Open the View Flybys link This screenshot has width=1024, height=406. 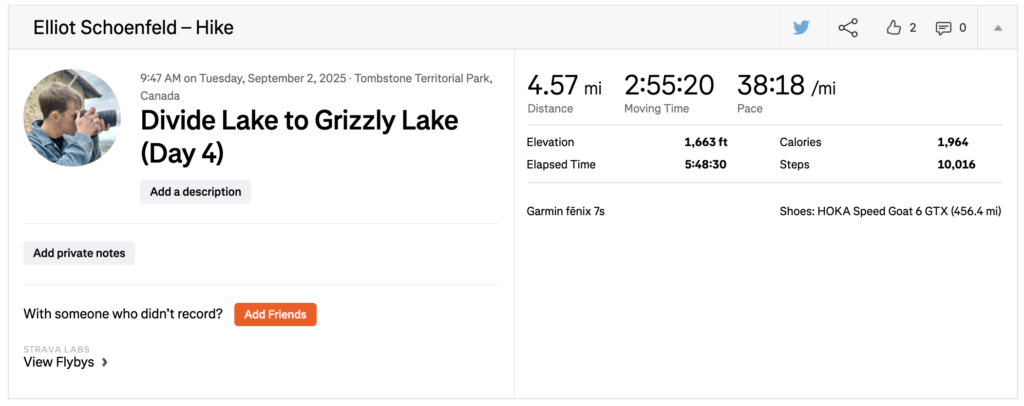click(59, 362)
